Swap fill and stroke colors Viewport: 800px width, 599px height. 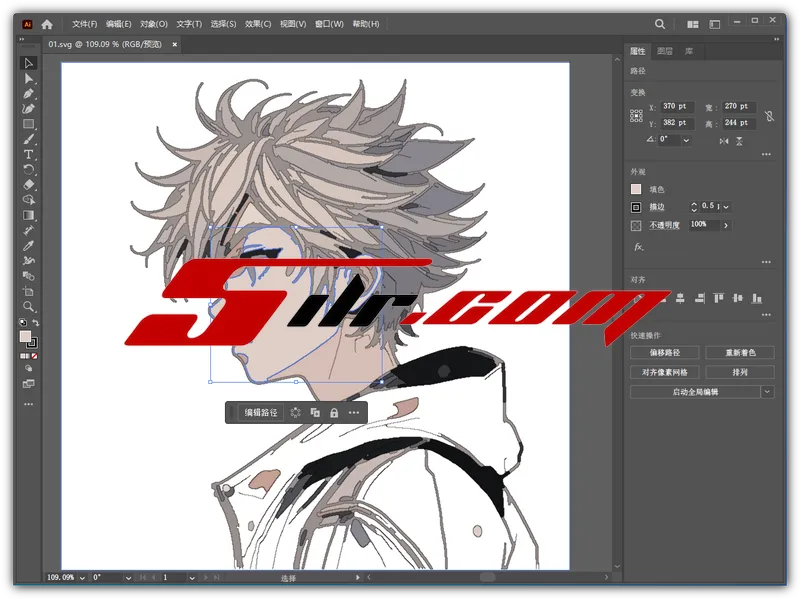[x=36, y=322]
